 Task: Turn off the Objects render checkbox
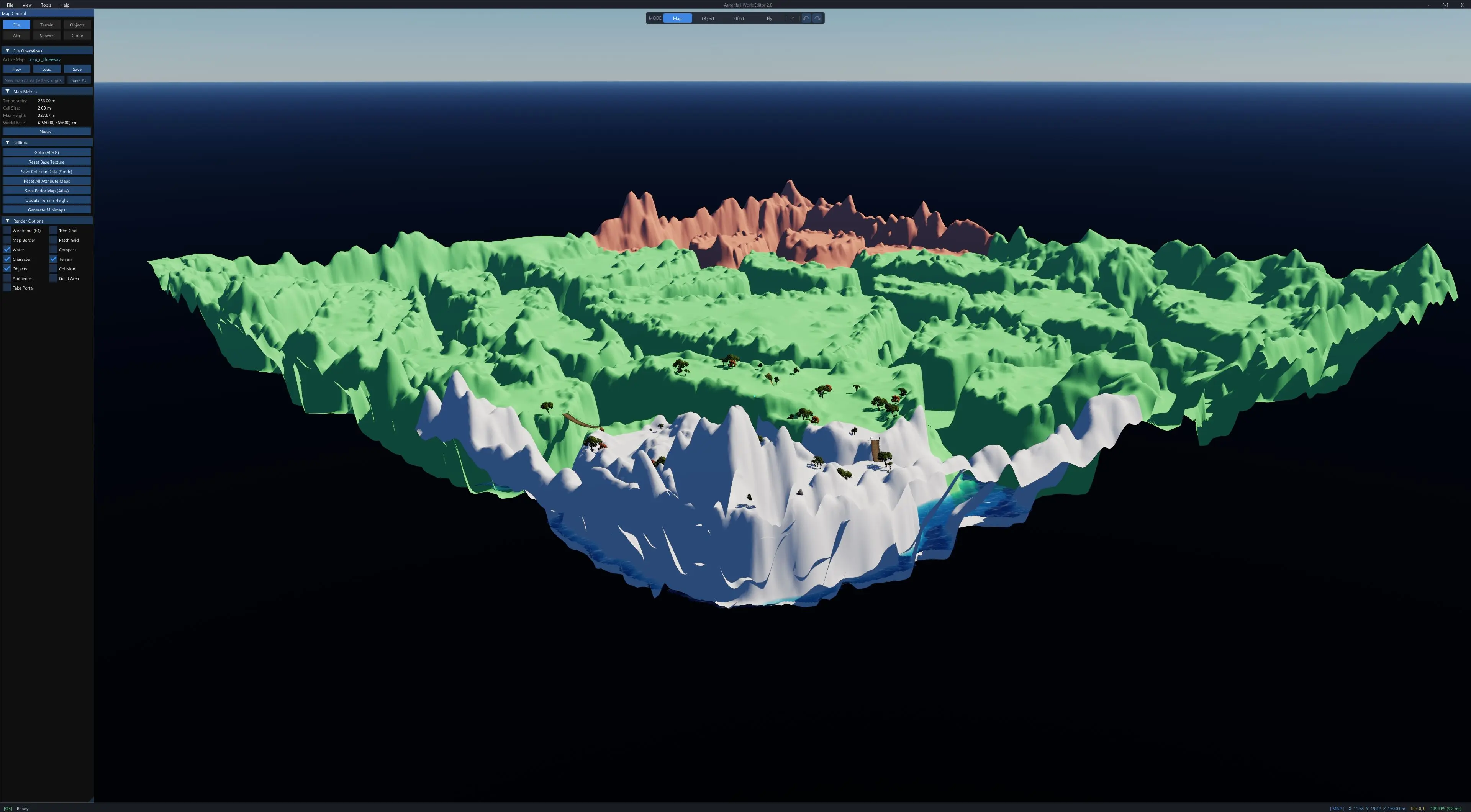click(x=7, y=269)
